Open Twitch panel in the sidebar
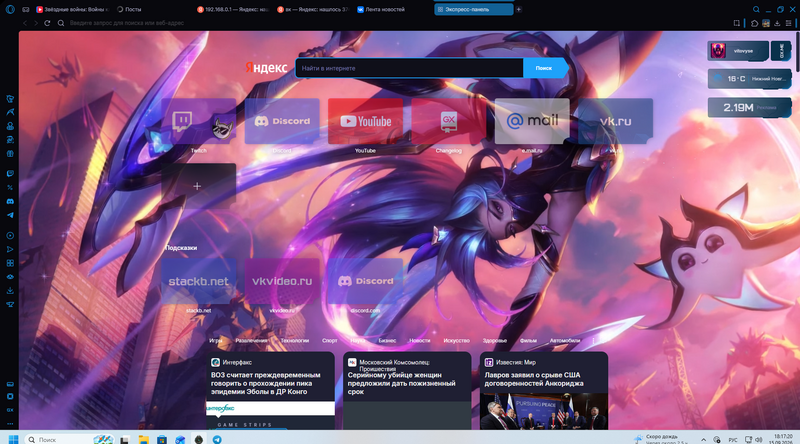The image size is (800, 444). pos(10,174)
